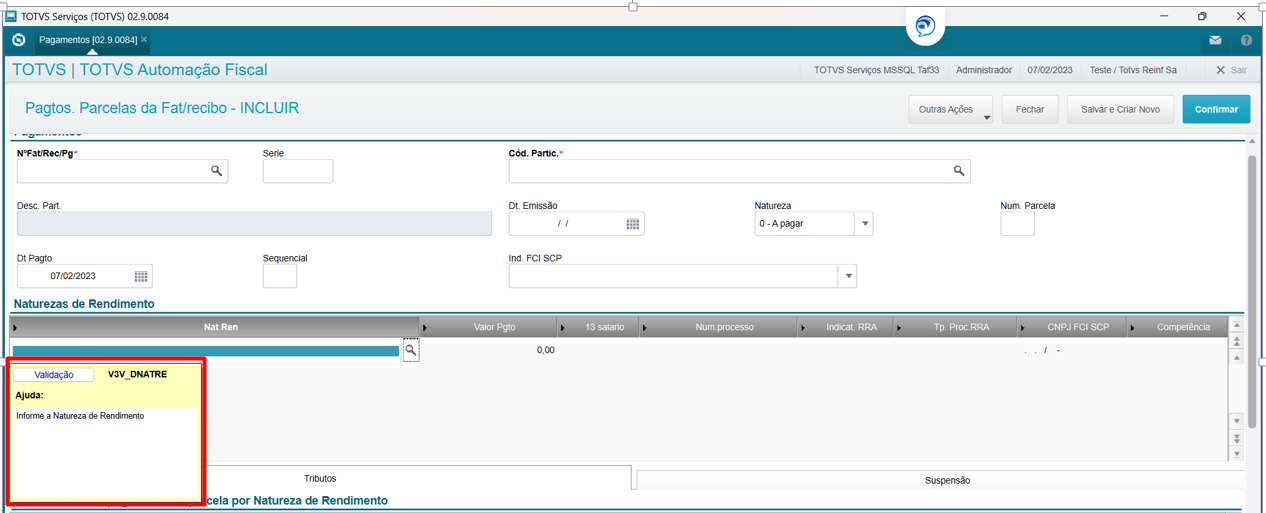1266x513 pixels.
Task: Click the floating assistant chat icon
Action: pos(926,27)
